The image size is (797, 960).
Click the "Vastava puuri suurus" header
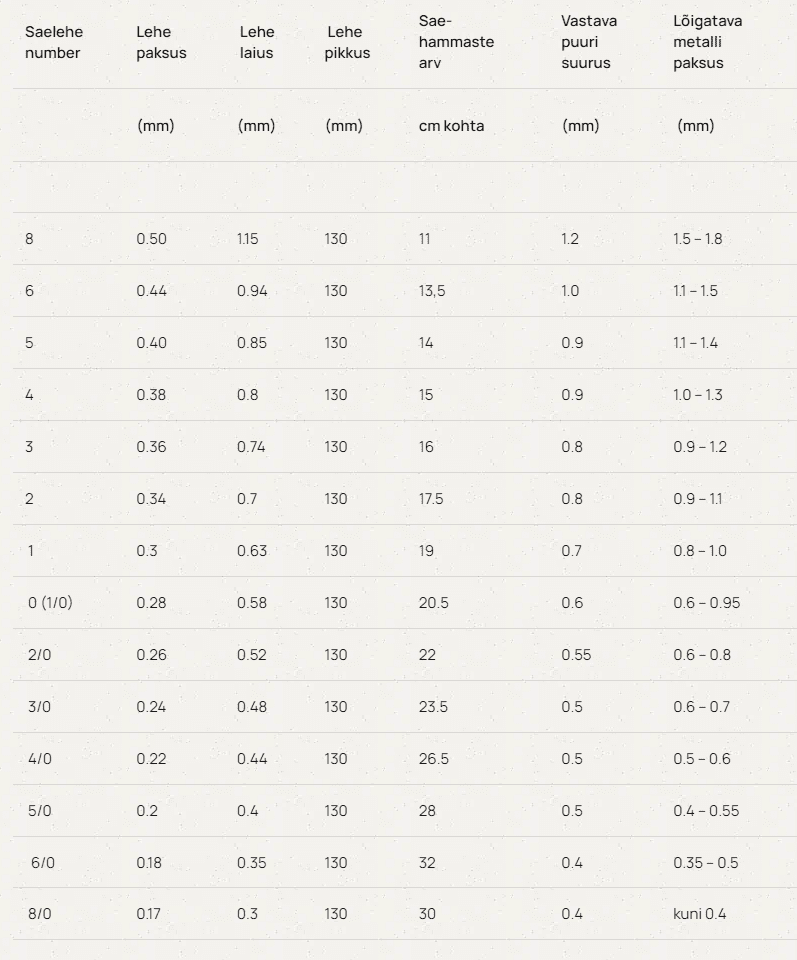[x=589, y=42]
